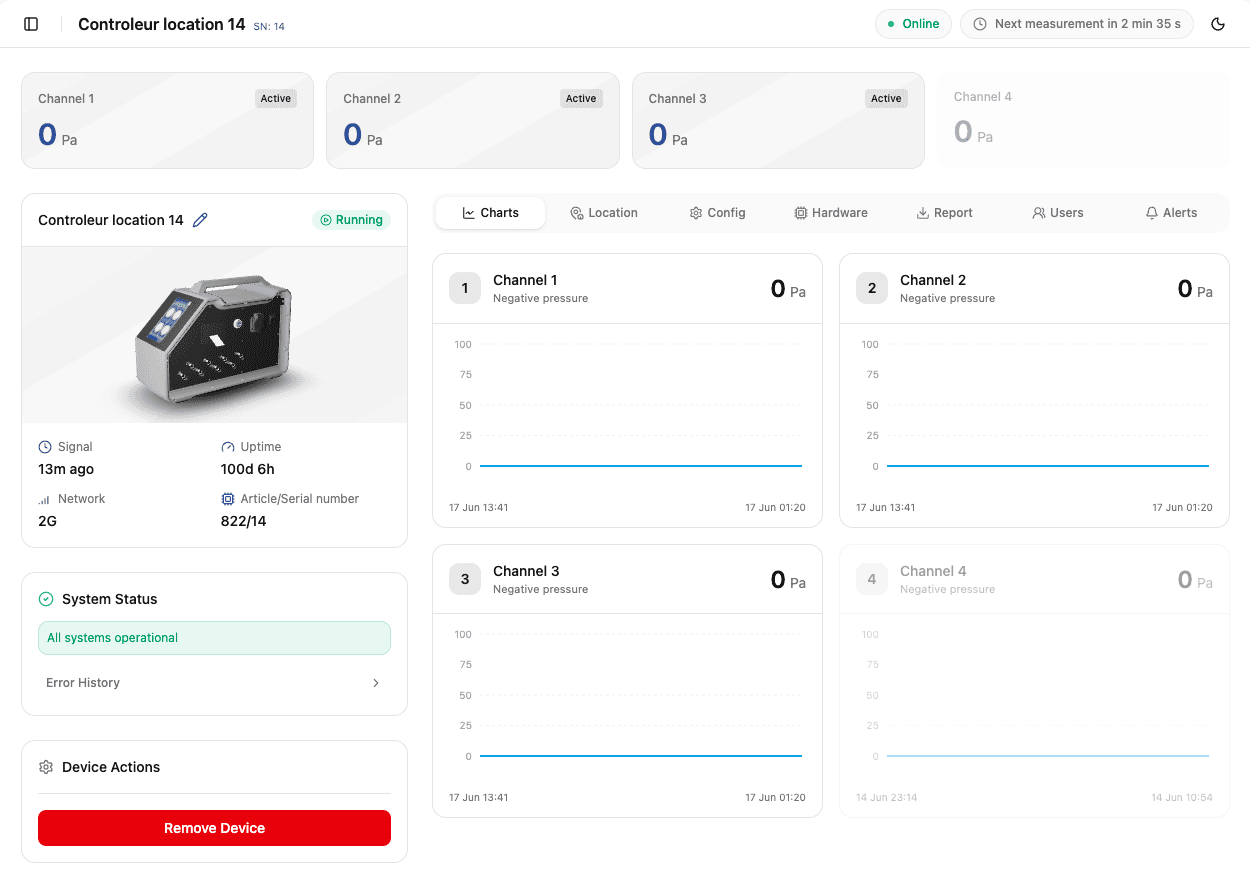Click the Alerts tab bell icon
Viewport: 1250px width, 877px height.
click(1152, 213)
